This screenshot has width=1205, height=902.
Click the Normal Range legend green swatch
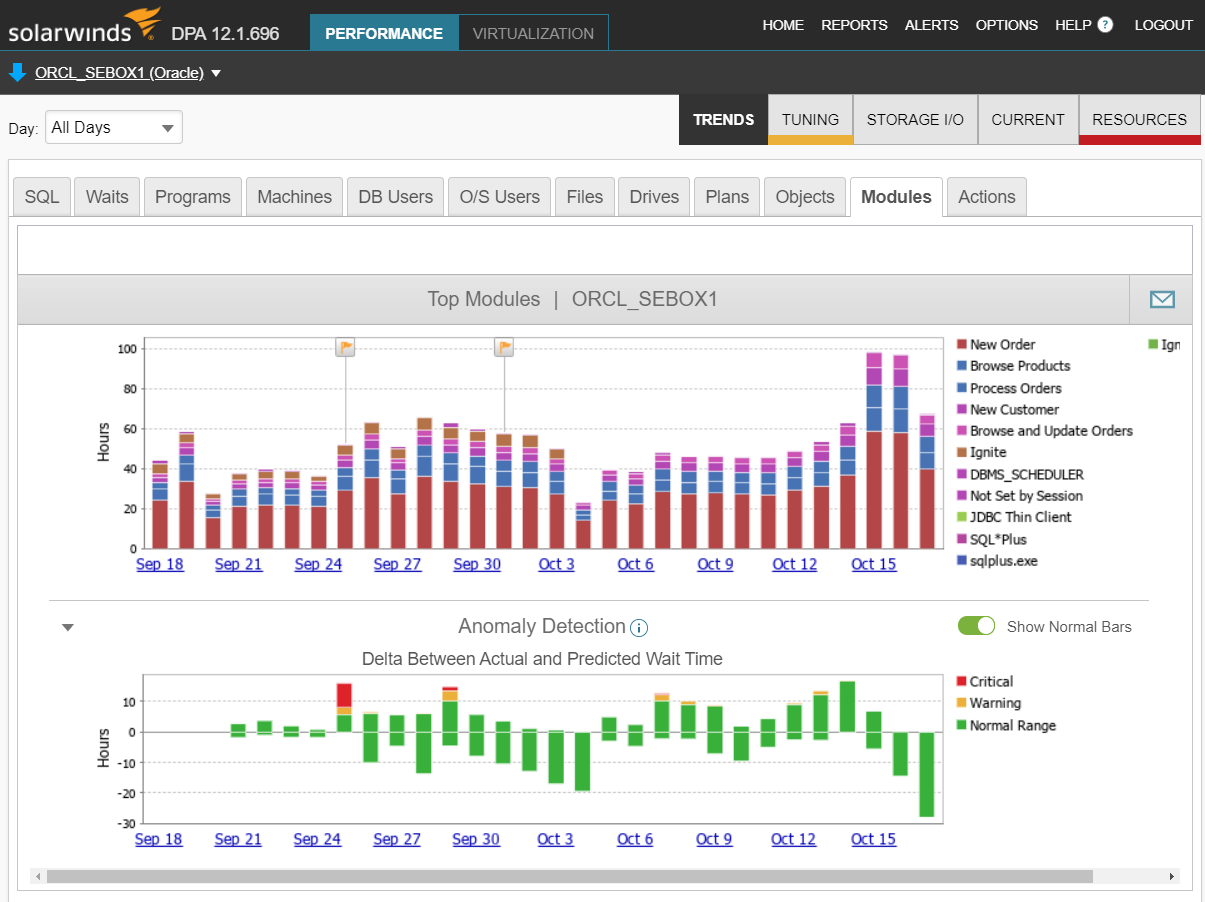pyautogui.click(x=961, y=725)
